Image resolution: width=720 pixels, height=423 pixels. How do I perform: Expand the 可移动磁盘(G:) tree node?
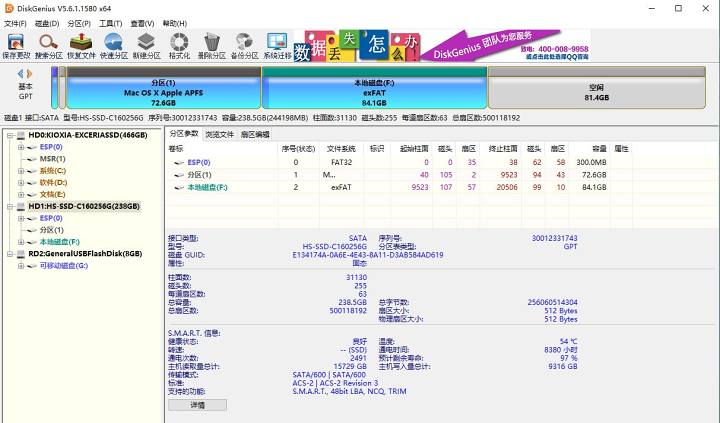(x=21, y=266)
